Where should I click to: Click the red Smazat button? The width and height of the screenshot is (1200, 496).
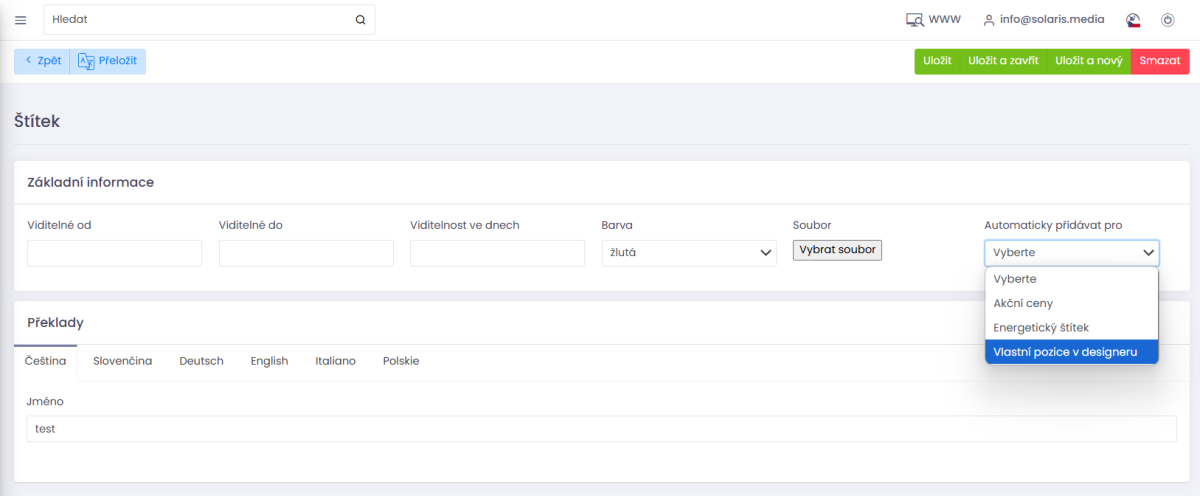click(1160, 61)
